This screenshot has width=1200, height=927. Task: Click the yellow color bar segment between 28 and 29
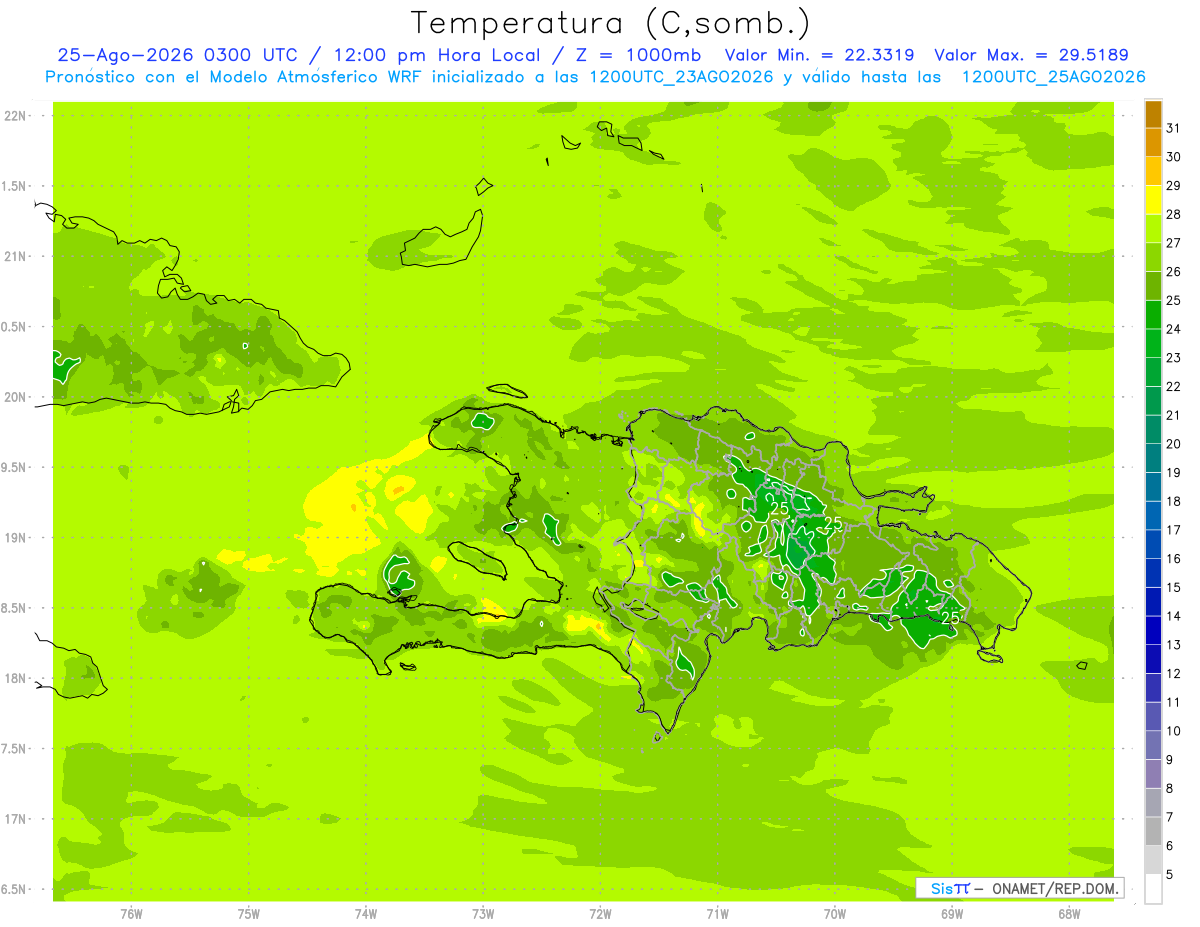(x=1153, y=200)
